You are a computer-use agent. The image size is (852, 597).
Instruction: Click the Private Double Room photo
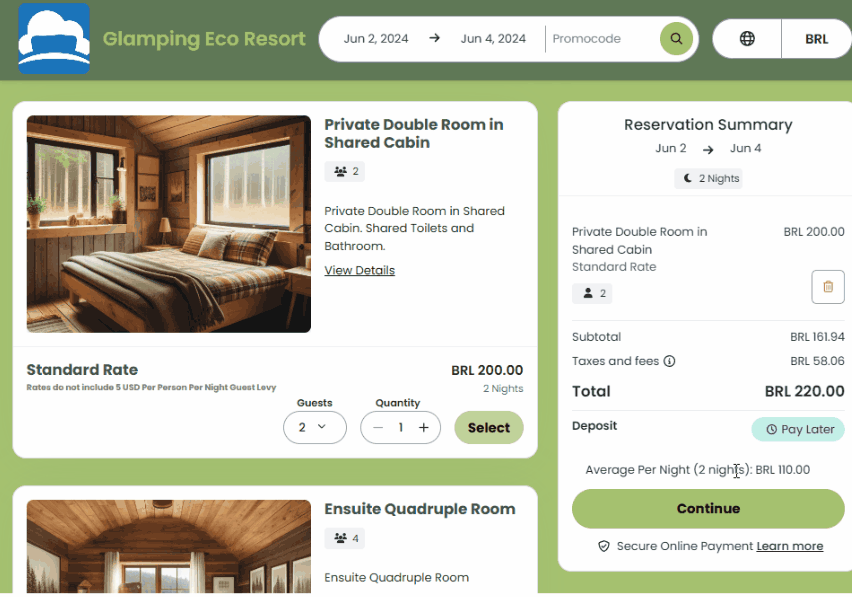[169, 224]
